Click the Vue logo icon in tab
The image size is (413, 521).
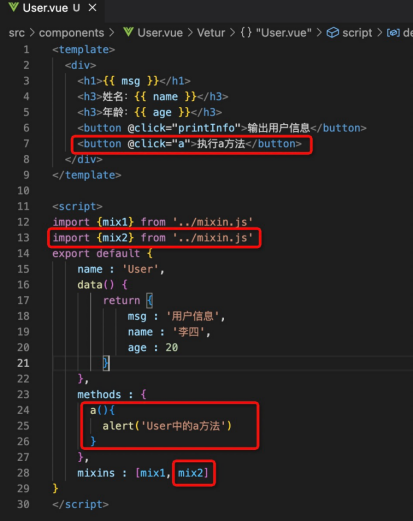point(13,7)
